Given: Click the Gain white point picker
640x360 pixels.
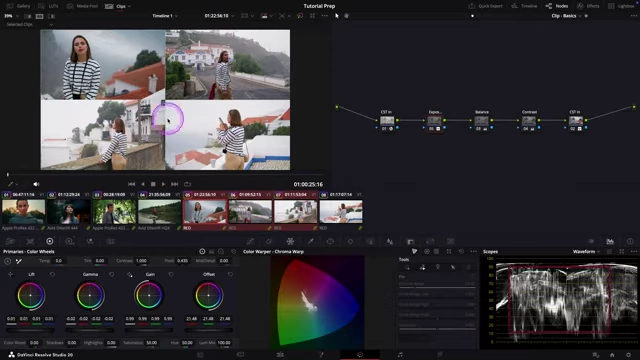Looking at the screenshot, I should 129,274.
